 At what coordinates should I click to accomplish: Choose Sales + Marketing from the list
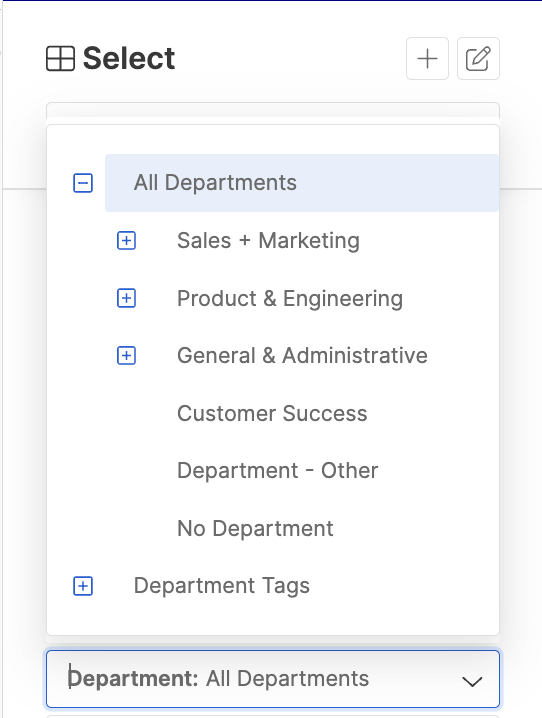click(x=268, y=240)
